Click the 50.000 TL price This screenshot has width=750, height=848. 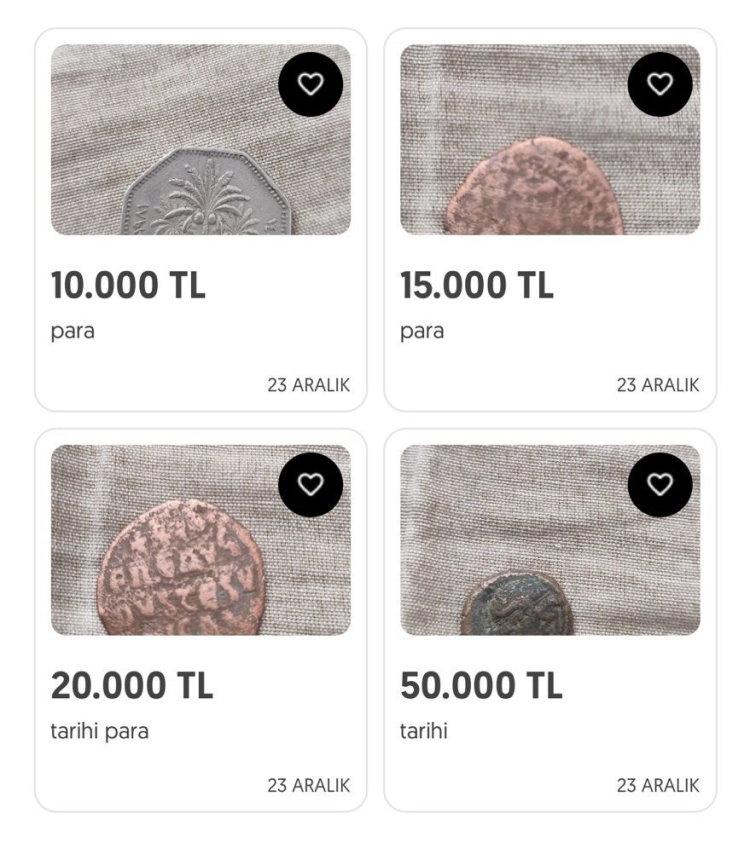click(481, 685)
